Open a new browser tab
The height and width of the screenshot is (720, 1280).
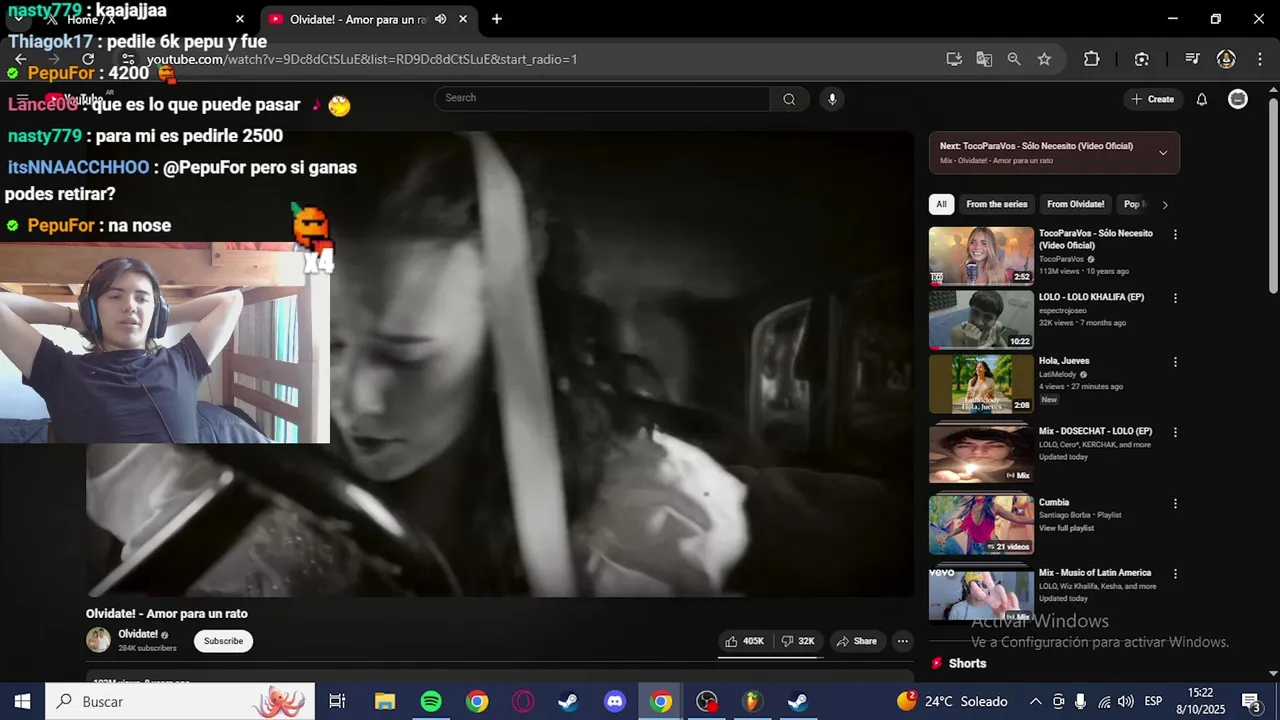click(496, 19)
